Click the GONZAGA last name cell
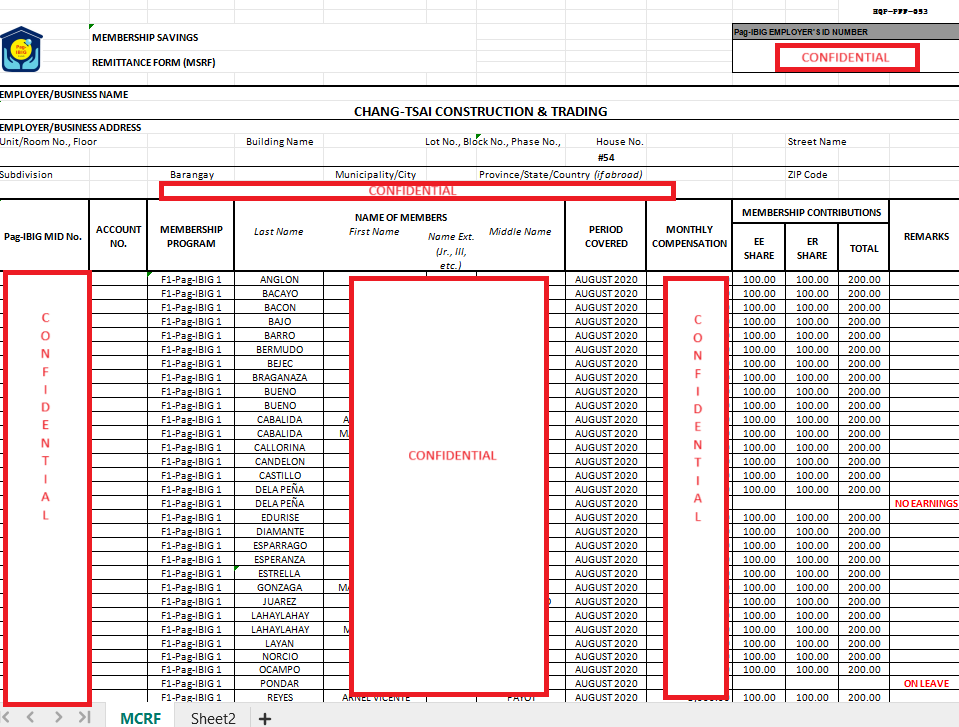Image resolution: width=959 pixels, height=727 pixels. [280, 588]
